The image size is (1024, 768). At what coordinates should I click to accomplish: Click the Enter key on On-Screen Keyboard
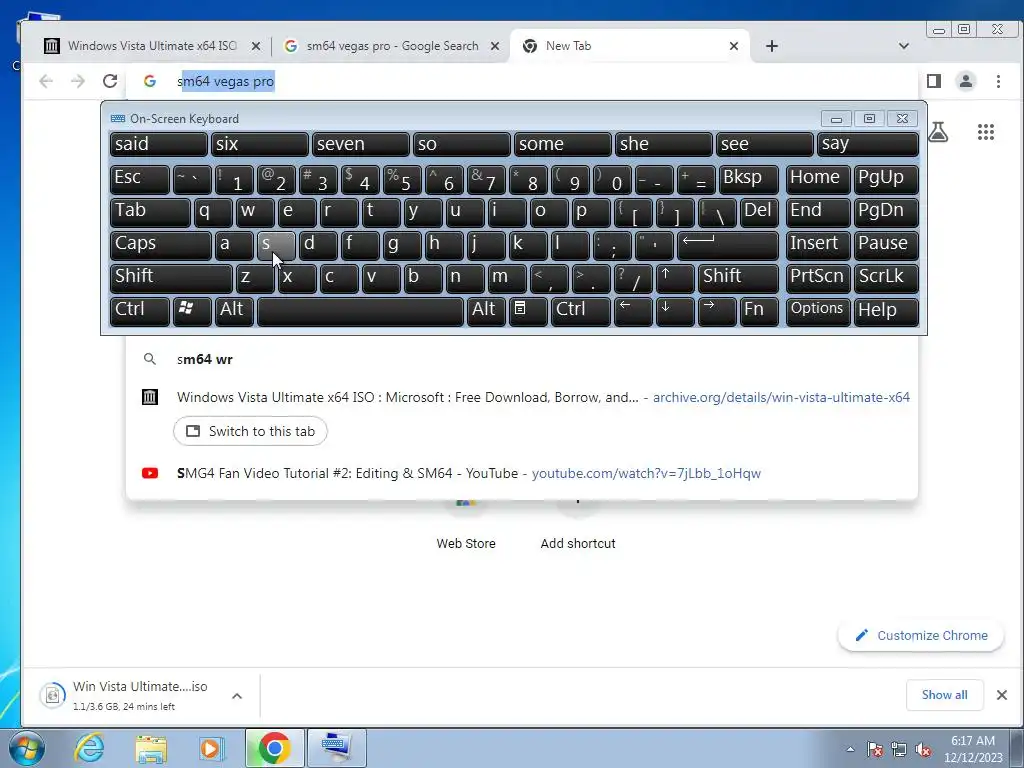pos(728,246)
